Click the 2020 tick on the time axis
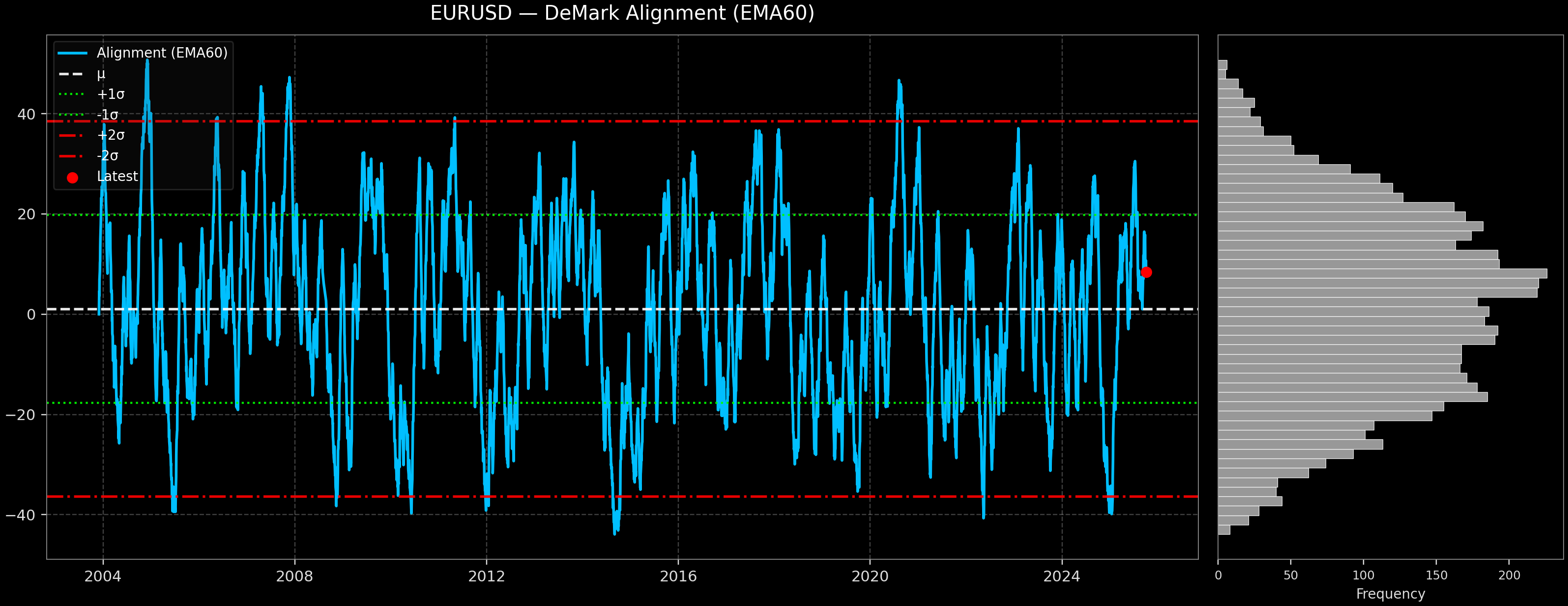 point(870,577)
